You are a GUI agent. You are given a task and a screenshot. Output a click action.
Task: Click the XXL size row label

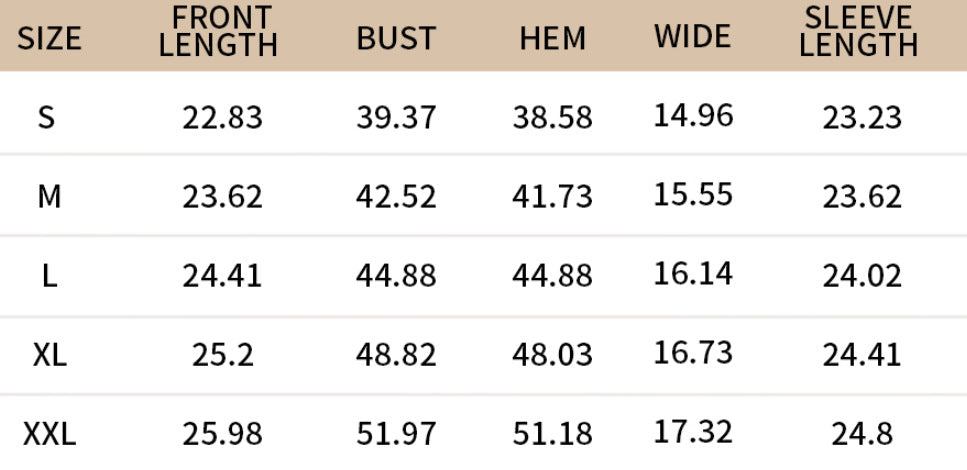(x=49, y=434)
